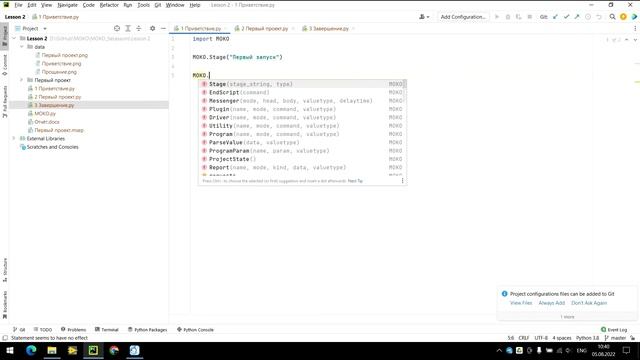This screenshot has width=640, height=360.
Task: Click 'Don't Ask Again' link
Action: click(x=589, y=303)
